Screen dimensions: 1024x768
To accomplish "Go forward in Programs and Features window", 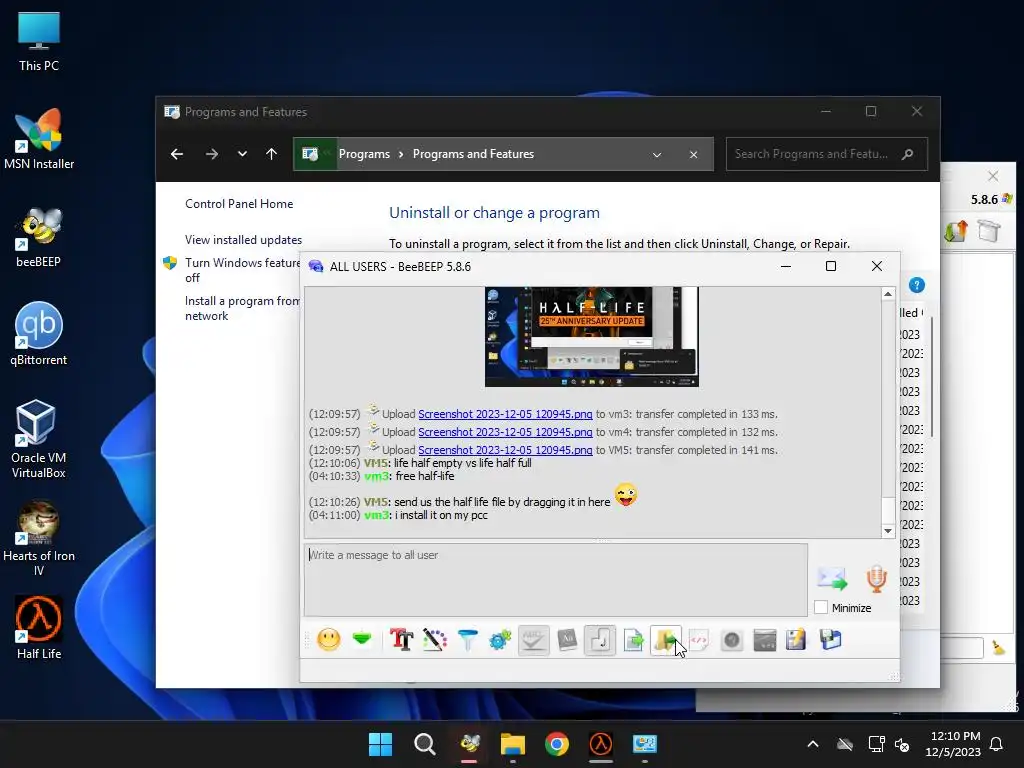I will click(x=212, y=154).
